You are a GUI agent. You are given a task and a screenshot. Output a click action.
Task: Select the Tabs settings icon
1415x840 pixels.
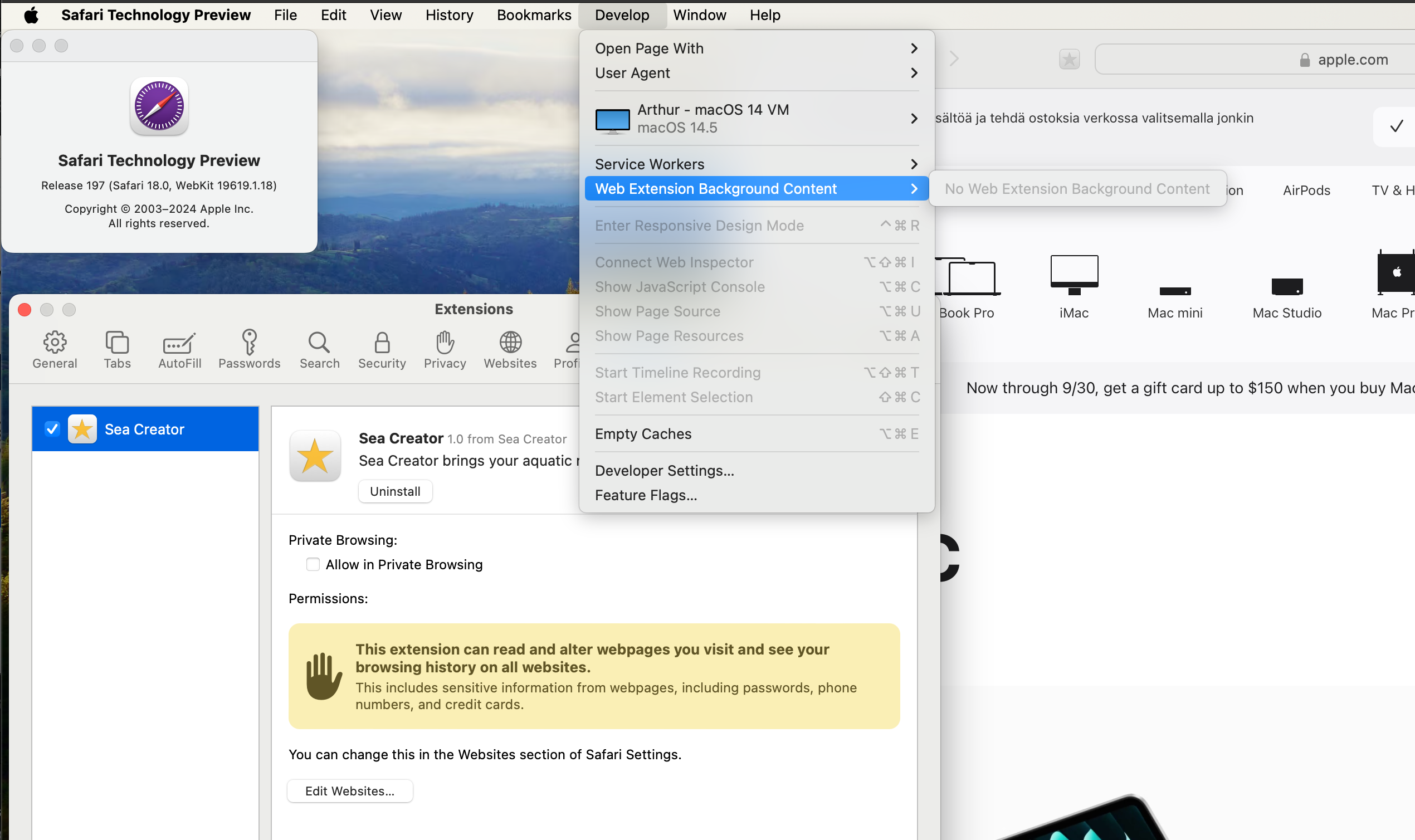(117, 343)
